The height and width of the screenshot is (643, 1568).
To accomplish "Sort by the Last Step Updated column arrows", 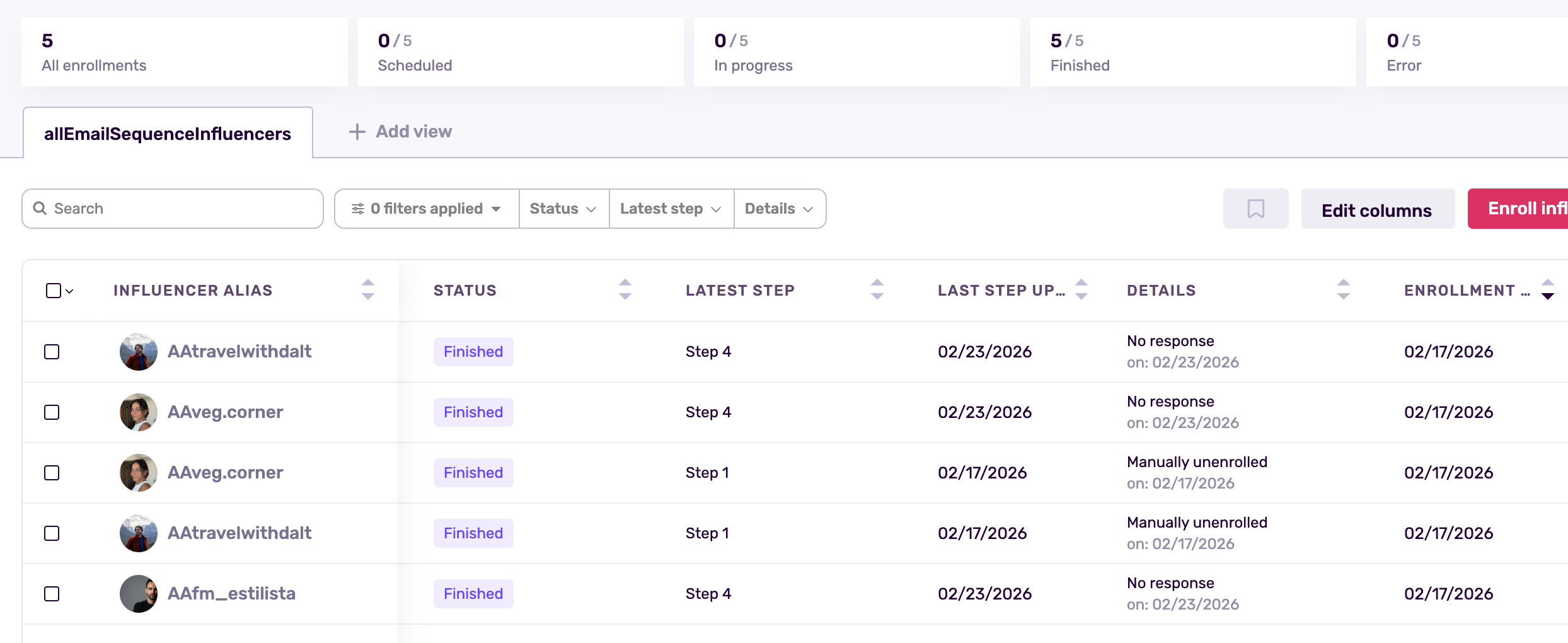I will click(x=1081, y=289).
